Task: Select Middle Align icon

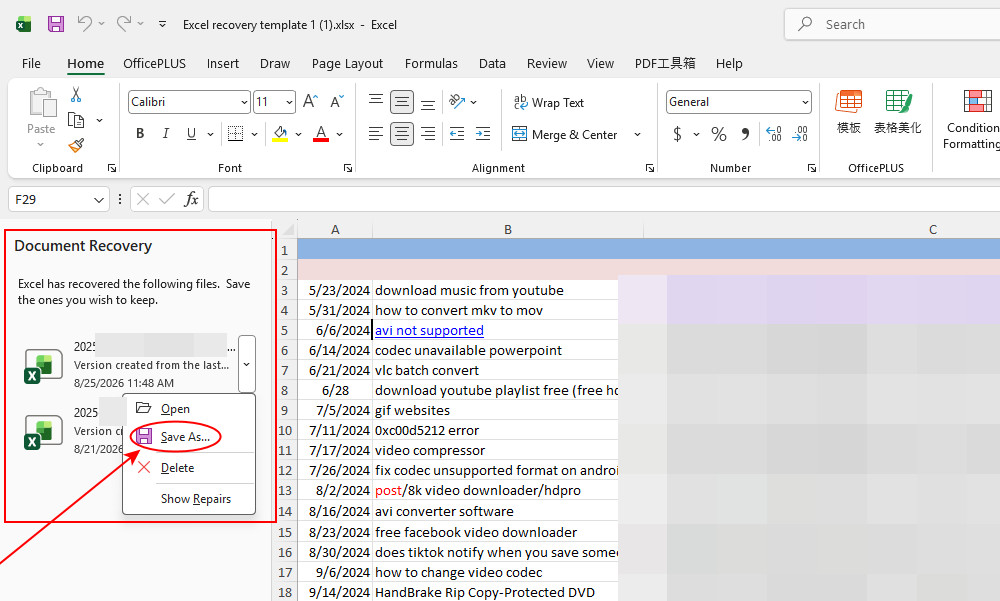Action: tap(402, 101)
